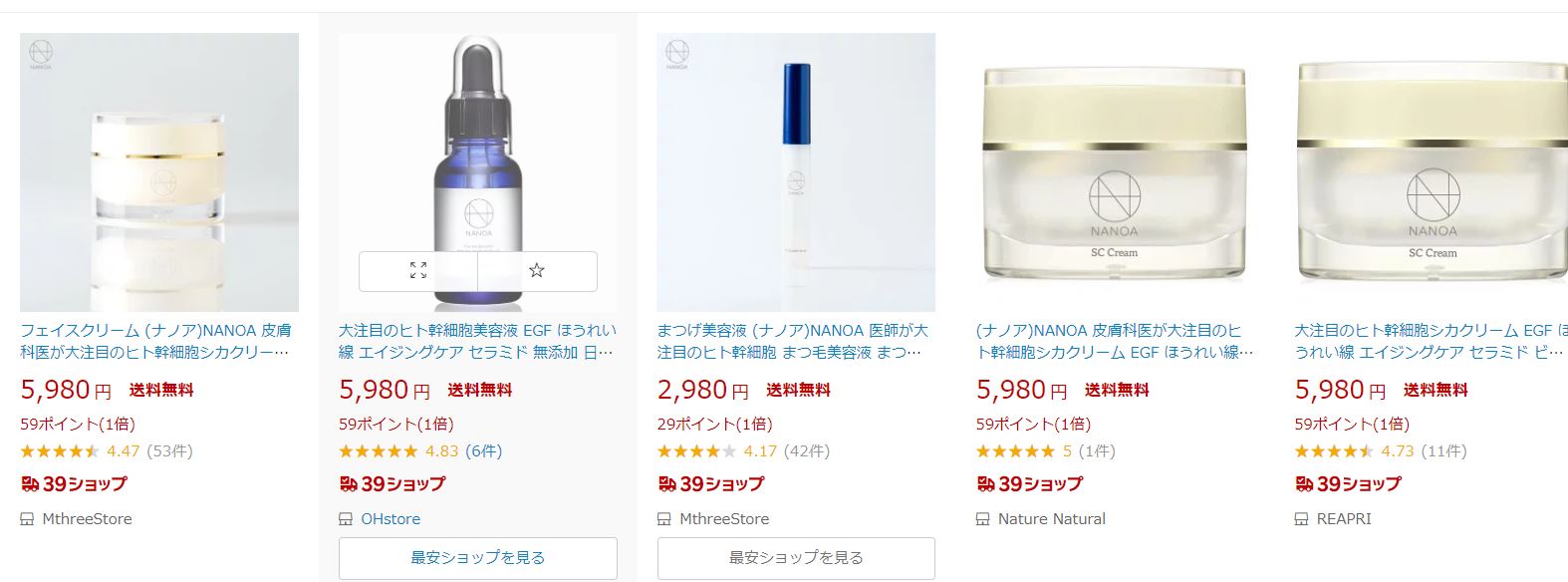Image resolution: width=1568 pixels, height=582 pixels.
Task: Click 39ショップ truck badge under first product
Action: (74, 484)
